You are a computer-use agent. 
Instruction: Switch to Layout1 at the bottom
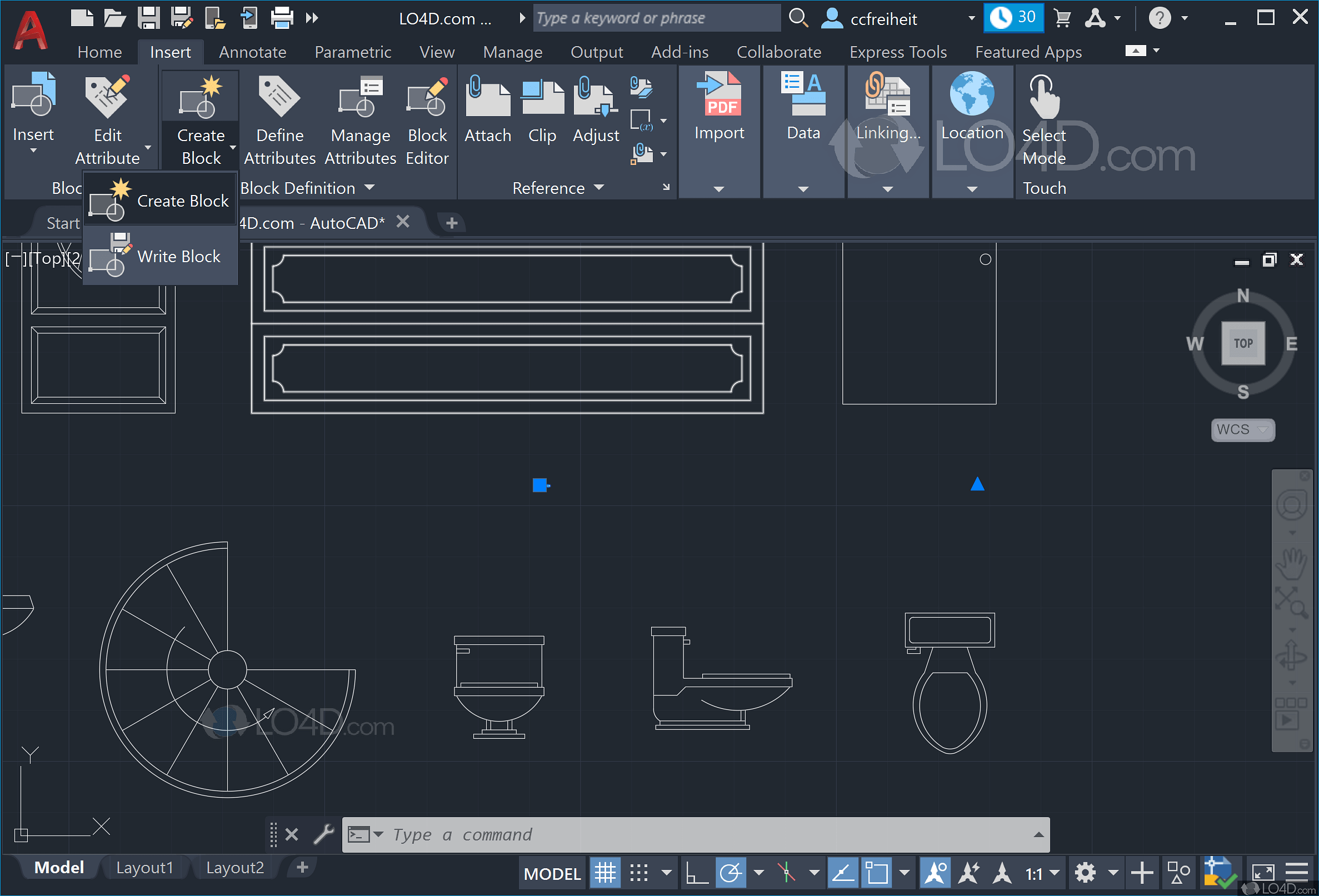coord(144,867)
